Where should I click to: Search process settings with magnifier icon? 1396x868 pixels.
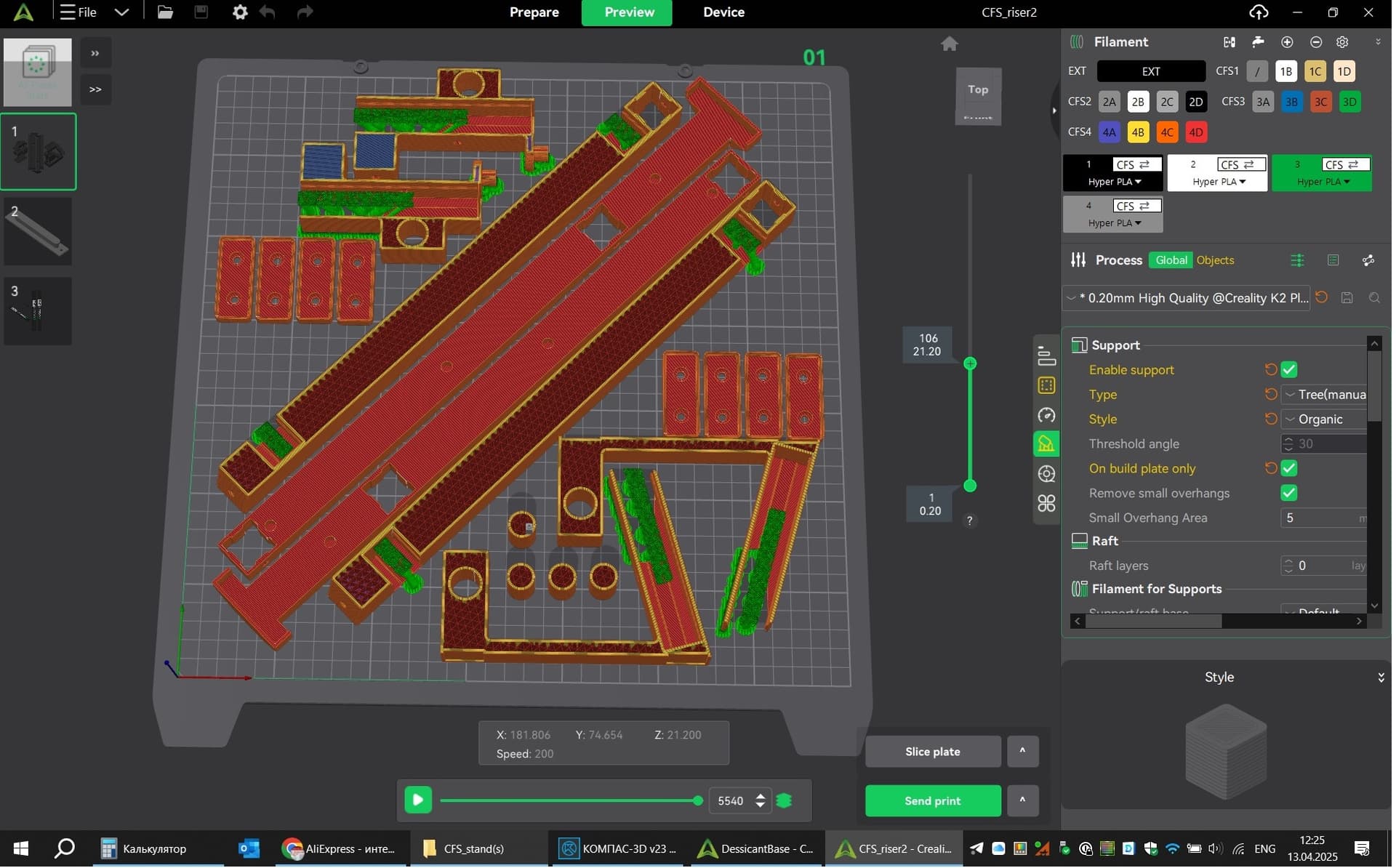pos(1374,298)
